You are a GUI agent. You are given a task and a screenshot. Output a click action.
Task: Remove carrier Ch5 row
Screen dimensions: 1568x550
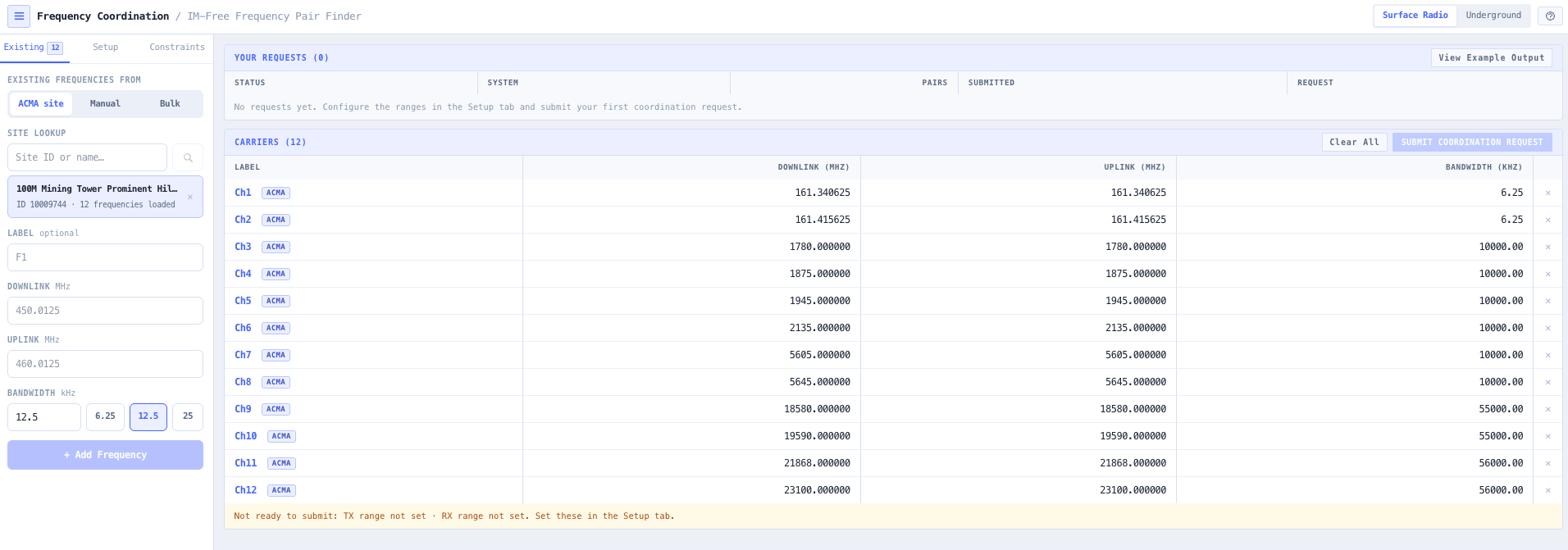point(1548,301)
